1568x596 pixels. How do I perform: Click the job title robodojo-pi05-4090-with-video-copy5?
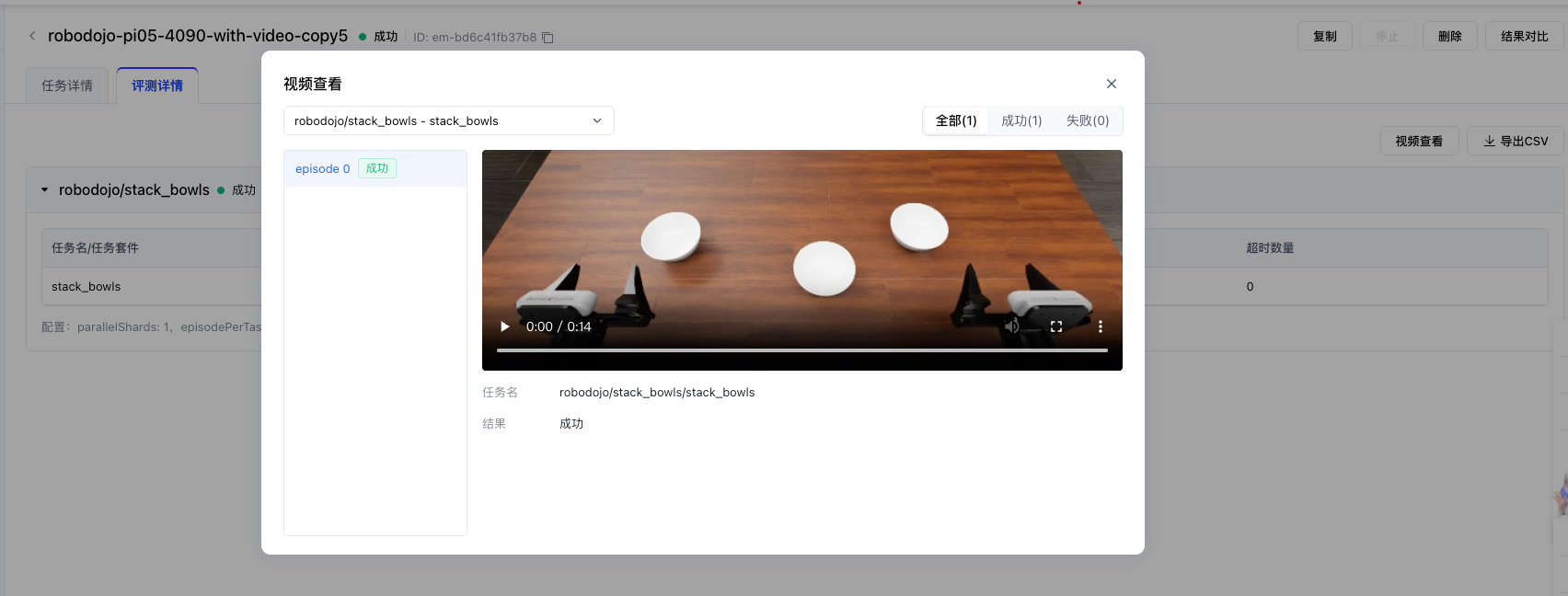click(198, 36)
